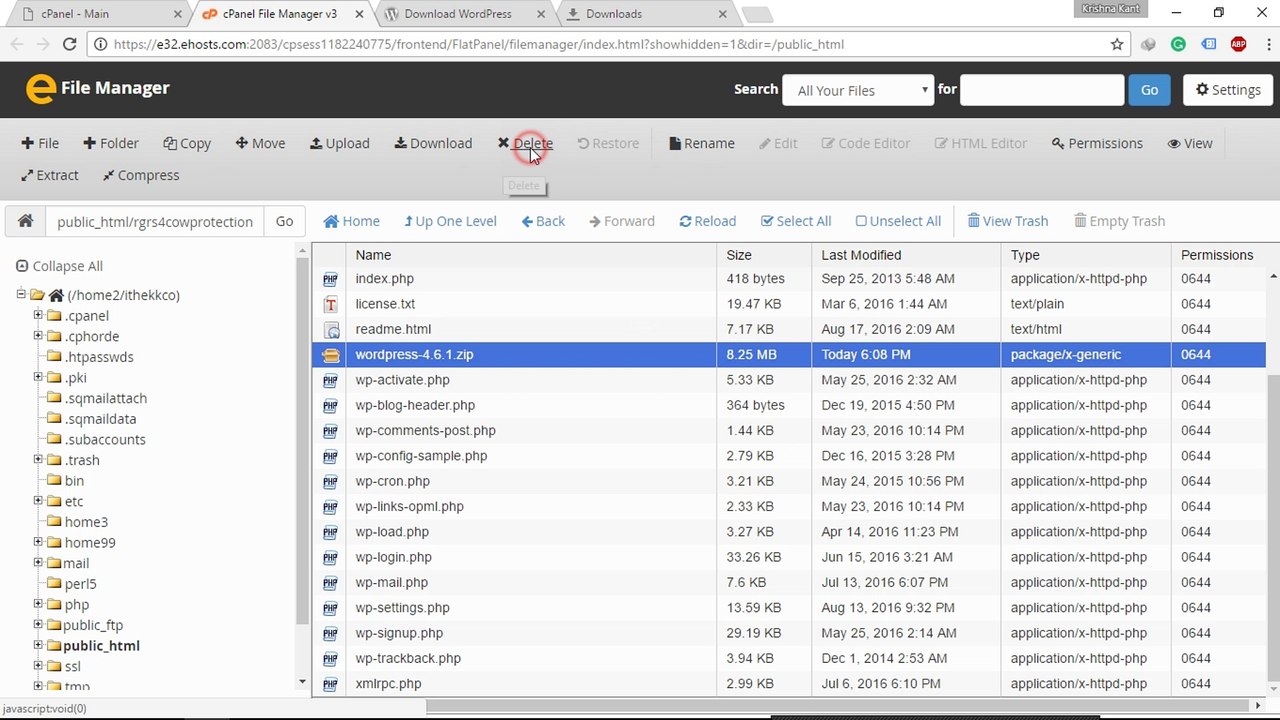The image size is (1280, 720).
Task: Click Collapse All in folder tree
Action: (x=59, y=266)
